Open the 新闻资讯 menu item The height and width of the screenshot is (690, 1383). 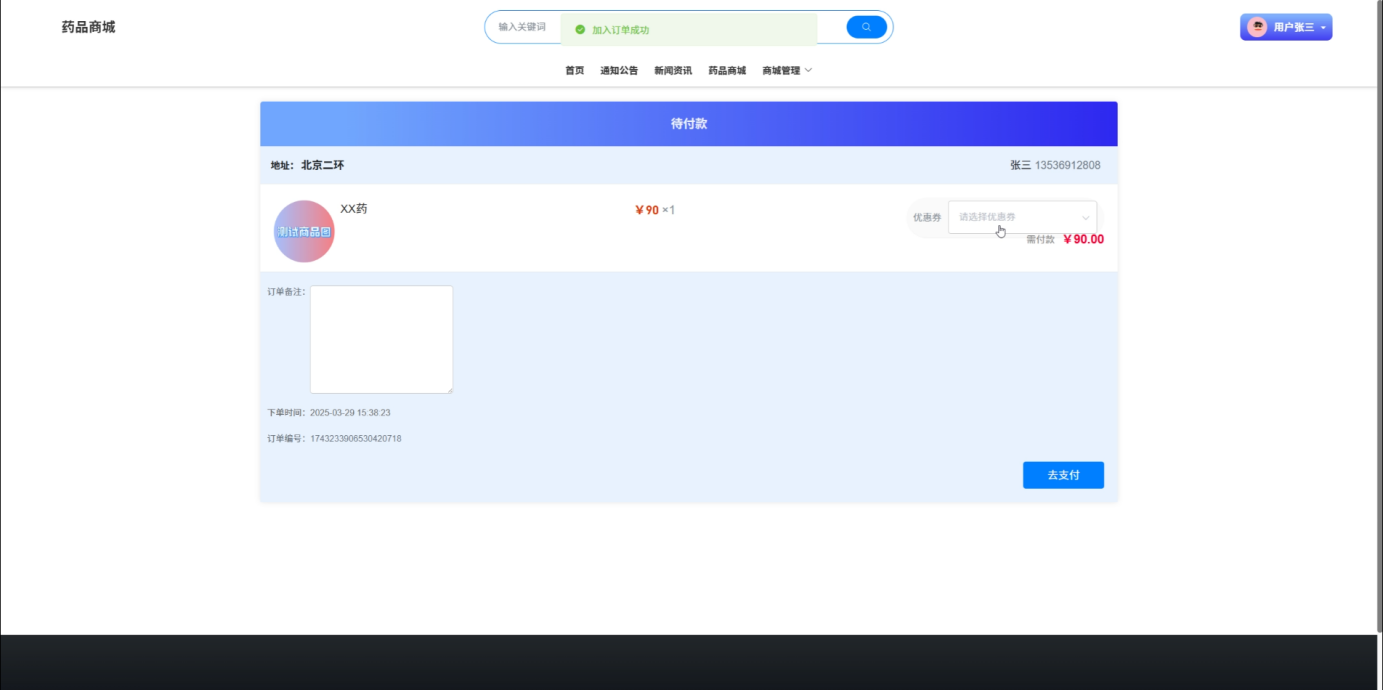pos(673,70)
